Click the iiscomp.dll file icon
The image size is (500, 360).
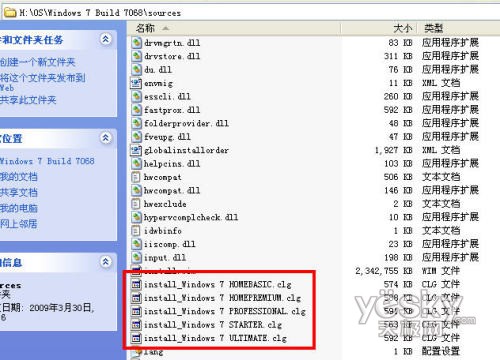point(136,244)
